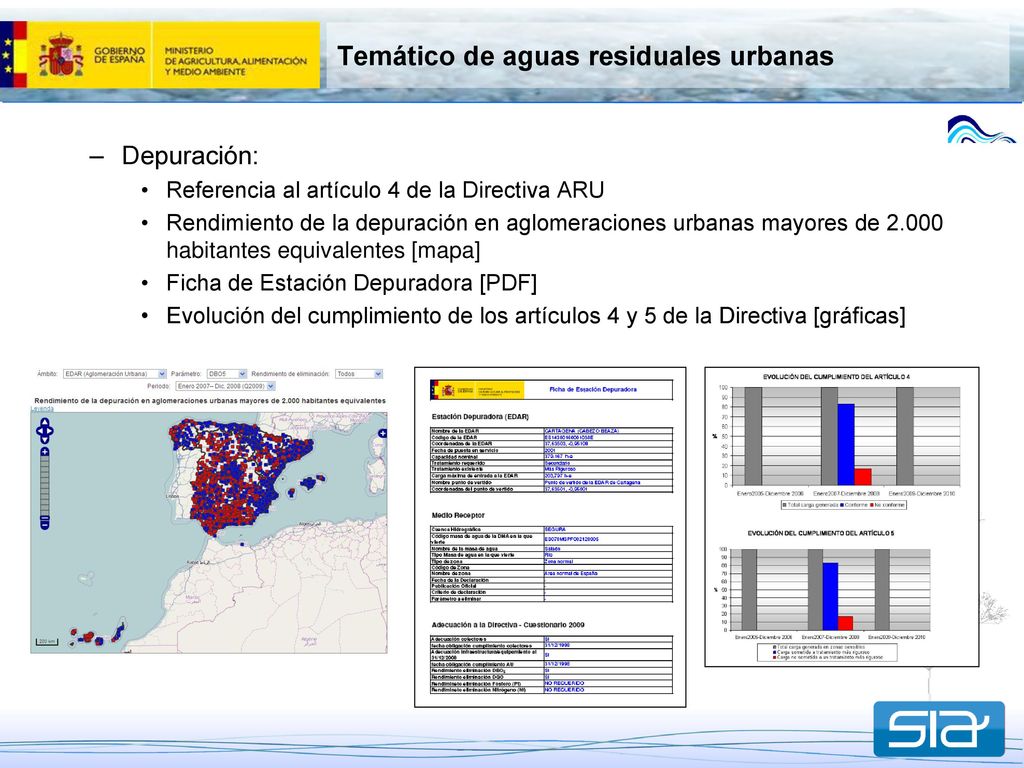
Task: Click the map pan-right arrow
Action: coord(50,431)
